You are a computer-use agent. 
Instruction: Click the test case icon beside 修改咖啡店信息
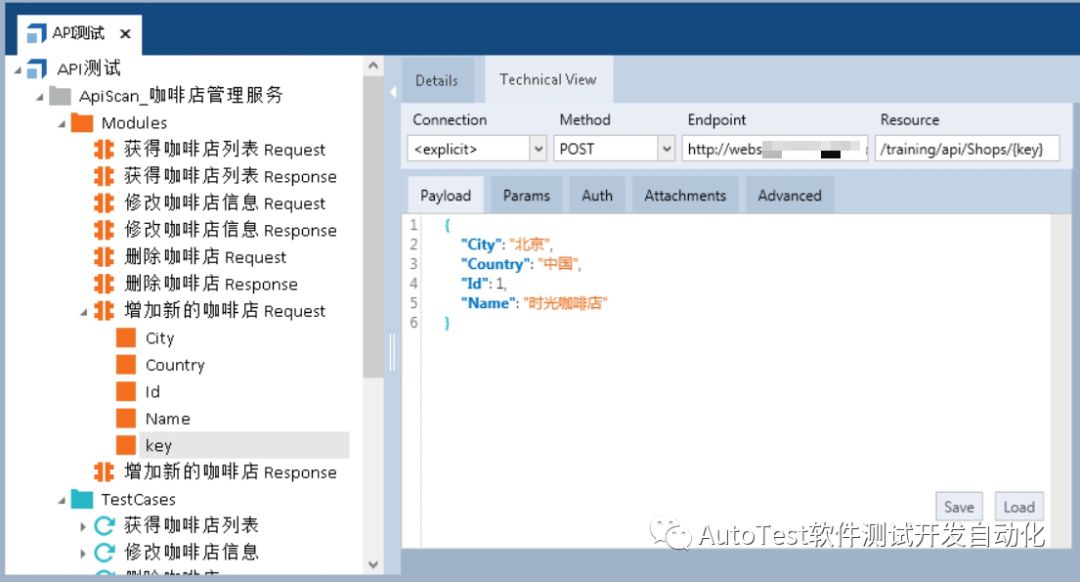point(105,552)
